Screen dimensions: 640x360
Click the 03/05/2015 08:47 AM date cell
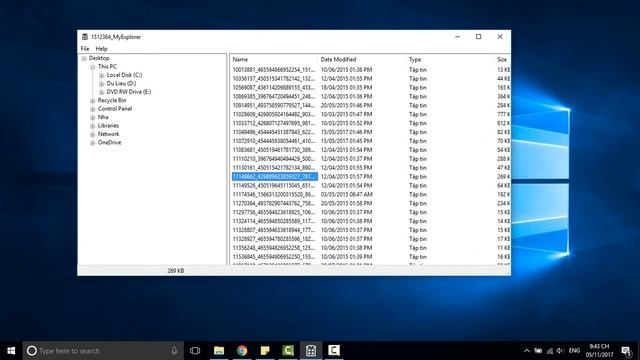(x=347, y=195)
